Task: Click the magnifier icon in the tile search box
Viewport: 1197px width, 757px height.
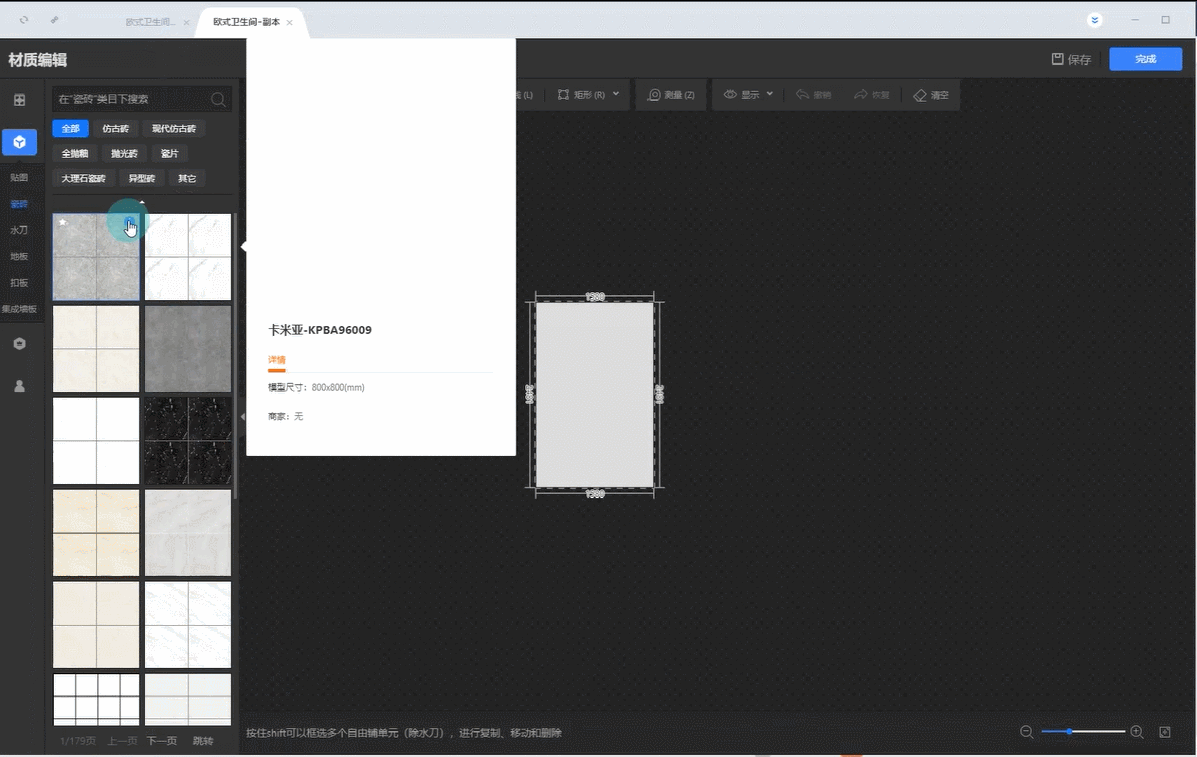Action: coord(218,99)
